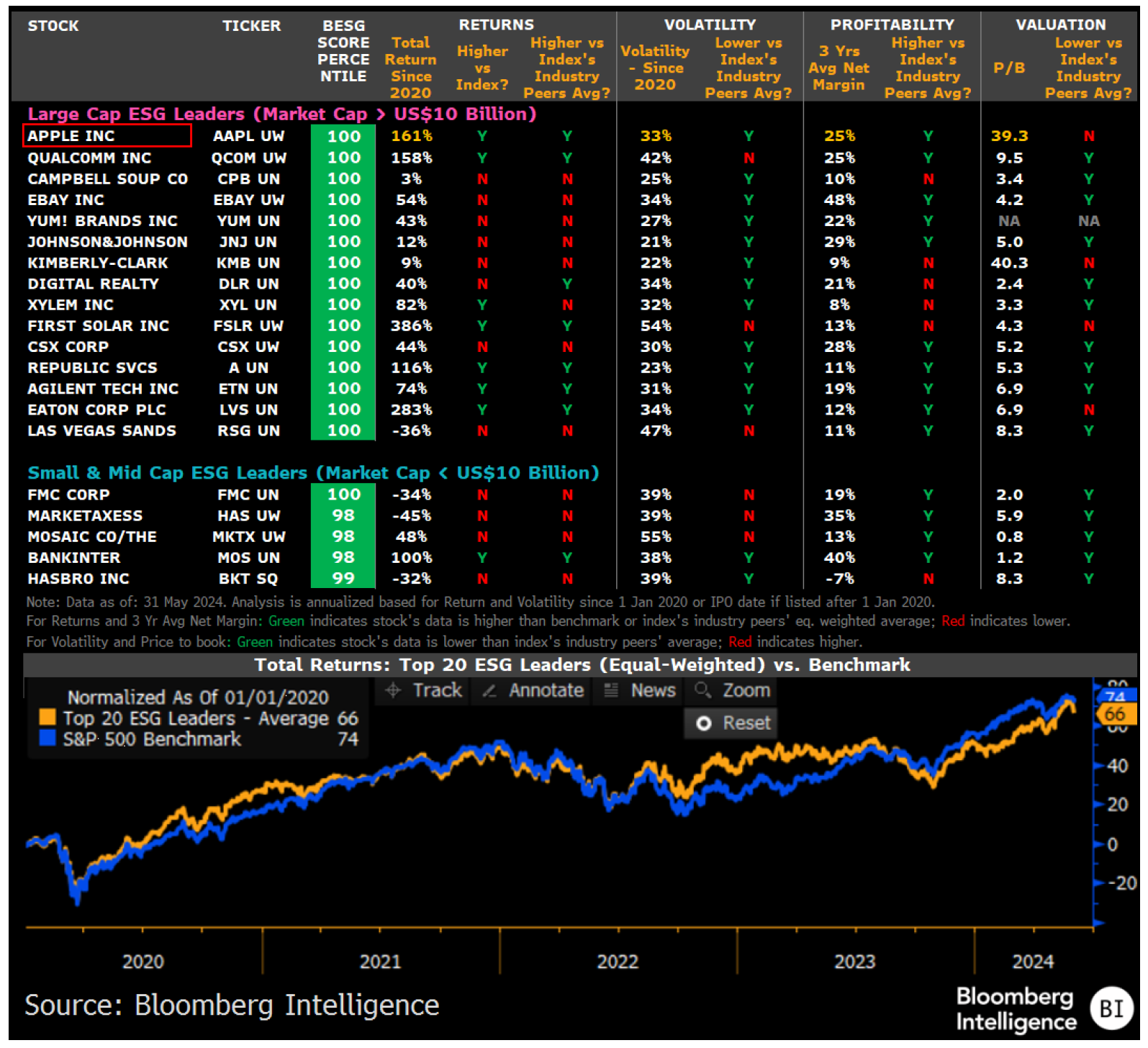
Task: Click the Total Return Since 2020 header
Action: tap(411, 68)
